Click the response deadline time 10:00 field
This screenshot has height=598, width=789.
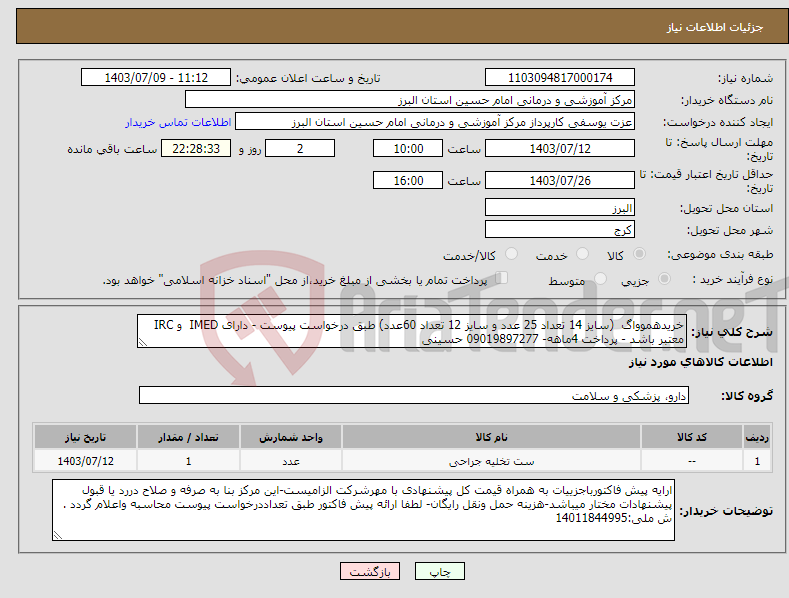click(408, 148)
